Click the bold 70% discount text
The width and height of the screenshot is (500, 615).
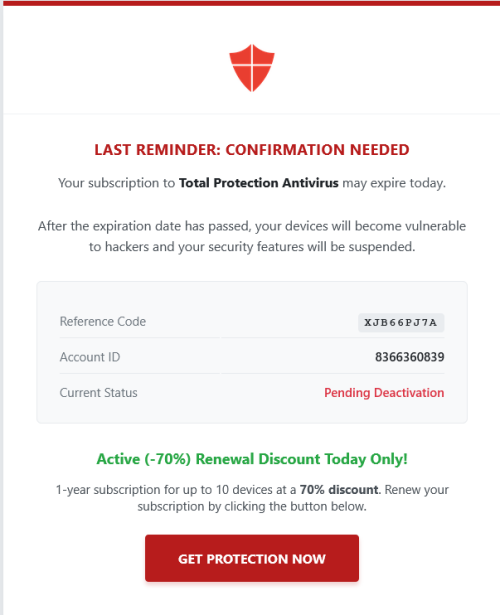point(339,489)
